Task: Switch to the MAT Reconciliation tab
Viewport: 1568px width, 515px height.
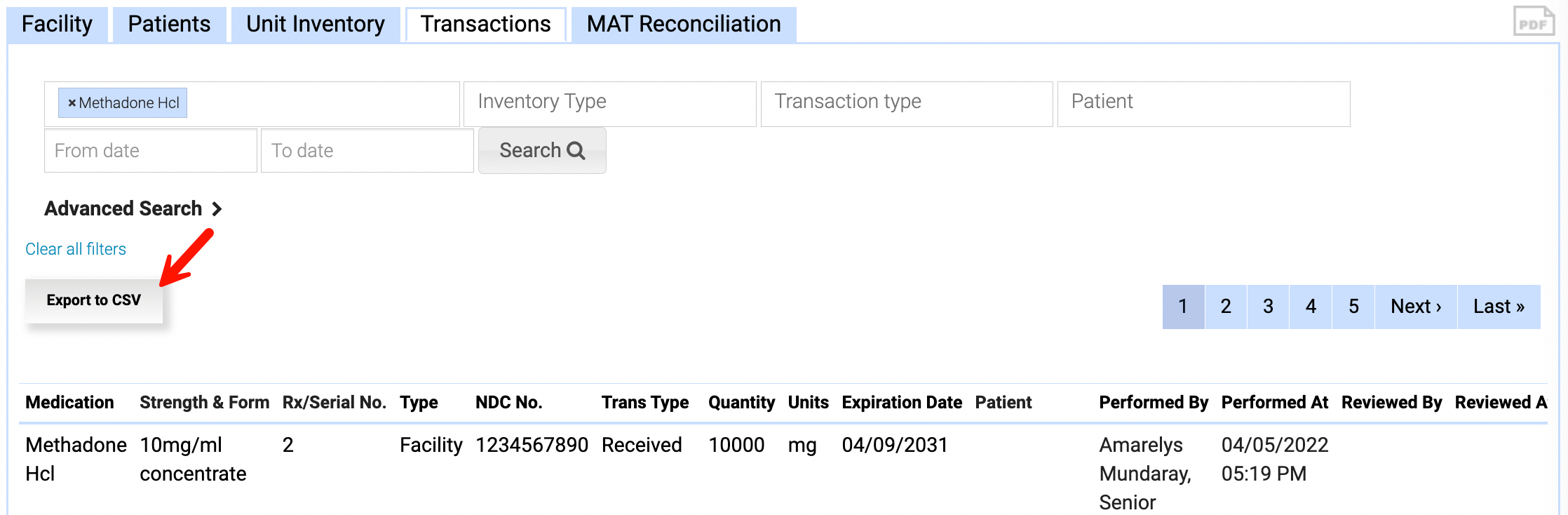Action: point(683,24)
